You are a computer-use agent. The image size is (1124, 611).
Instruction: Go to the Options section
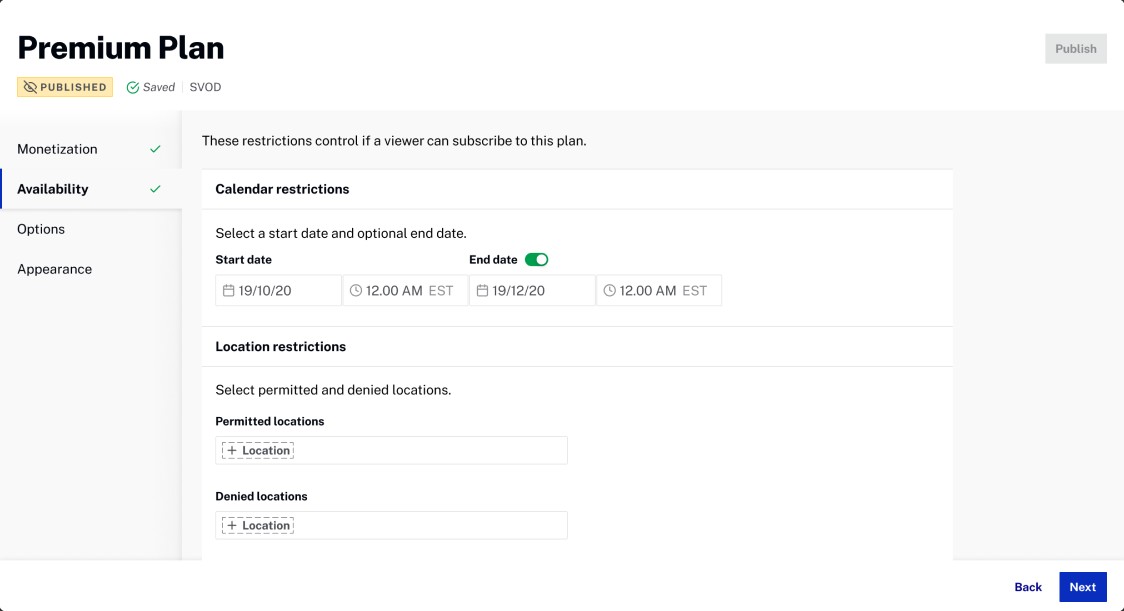click(x=91, y=229)
